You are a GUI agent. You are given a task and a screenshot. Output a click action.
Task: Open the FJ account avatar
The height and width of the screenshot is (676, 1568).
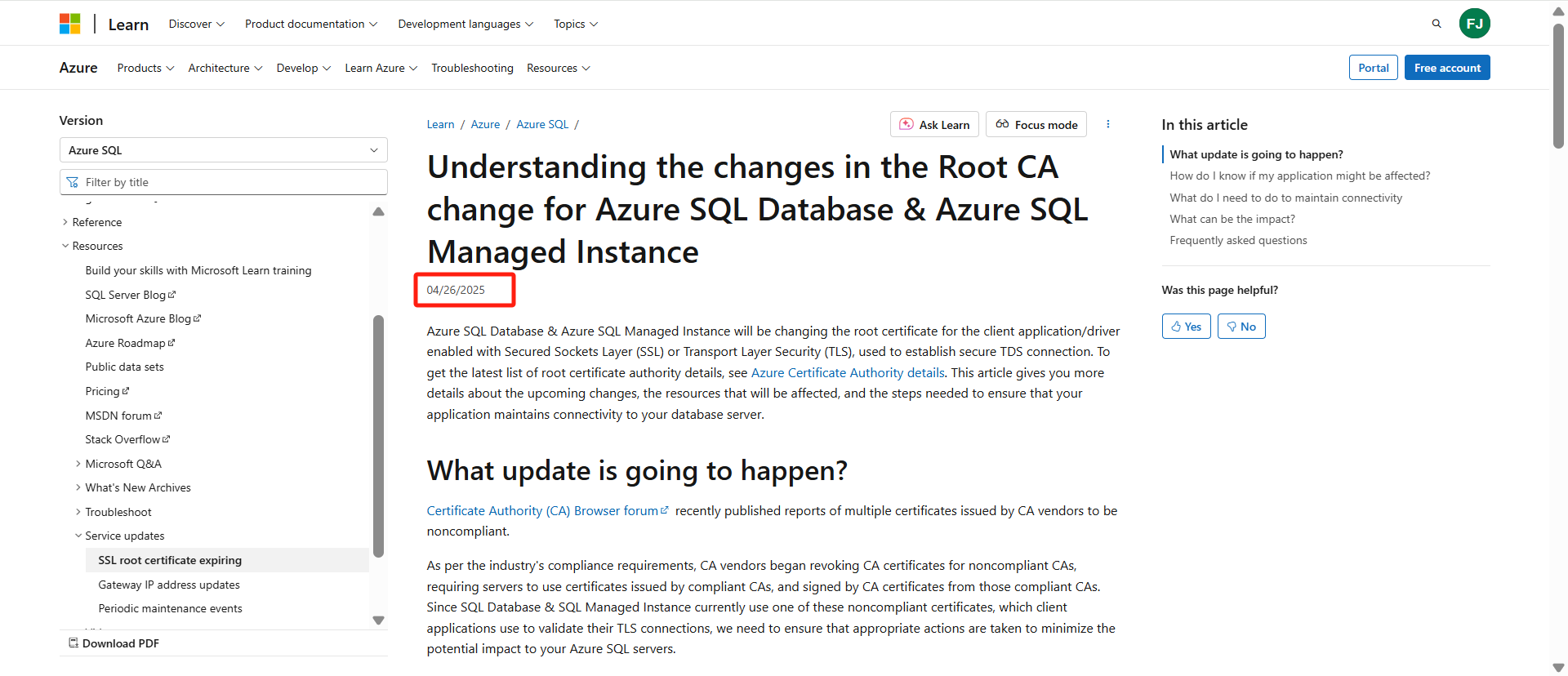[1474, 24]
